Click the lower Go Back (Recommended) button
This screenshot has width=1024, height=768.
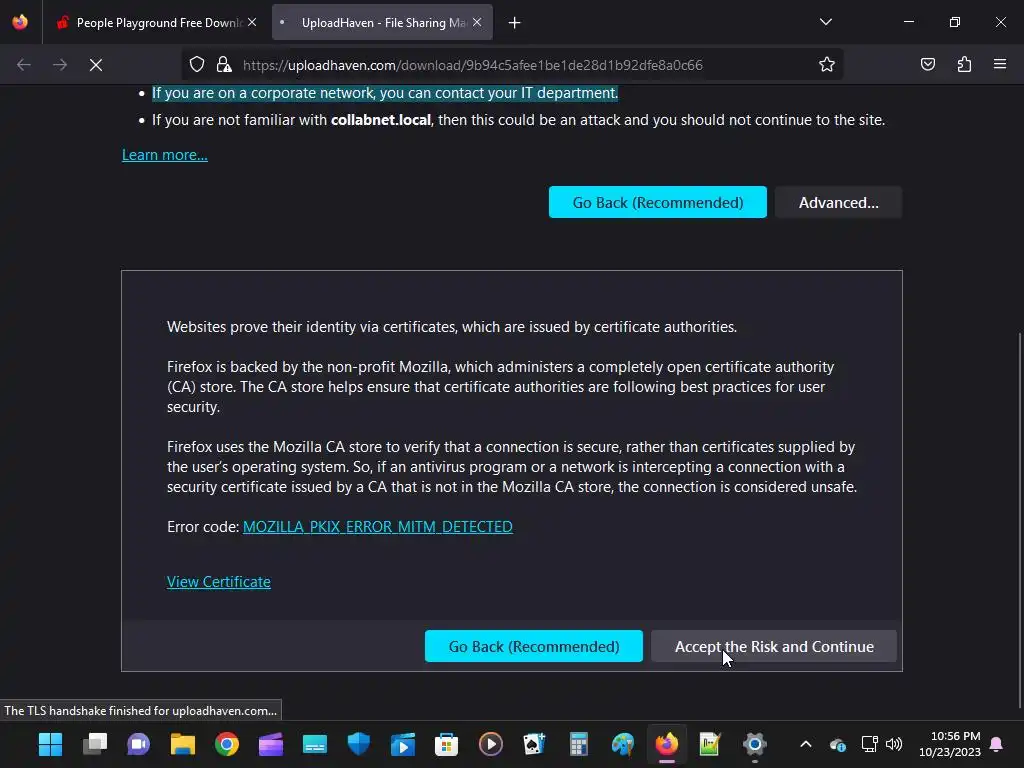[x=534, y=647]
